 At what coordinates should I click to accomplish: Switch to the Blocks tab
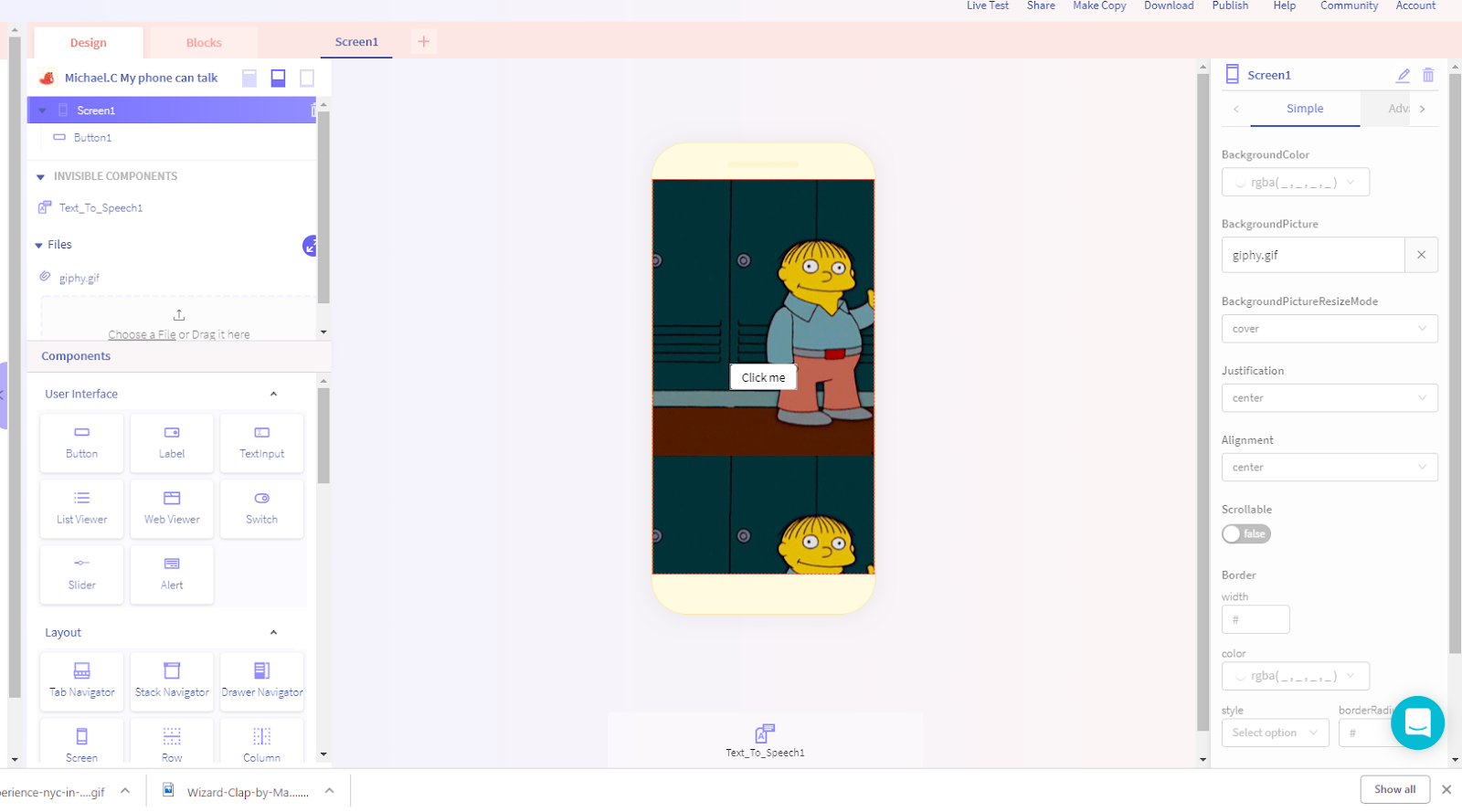click(204, 43)
